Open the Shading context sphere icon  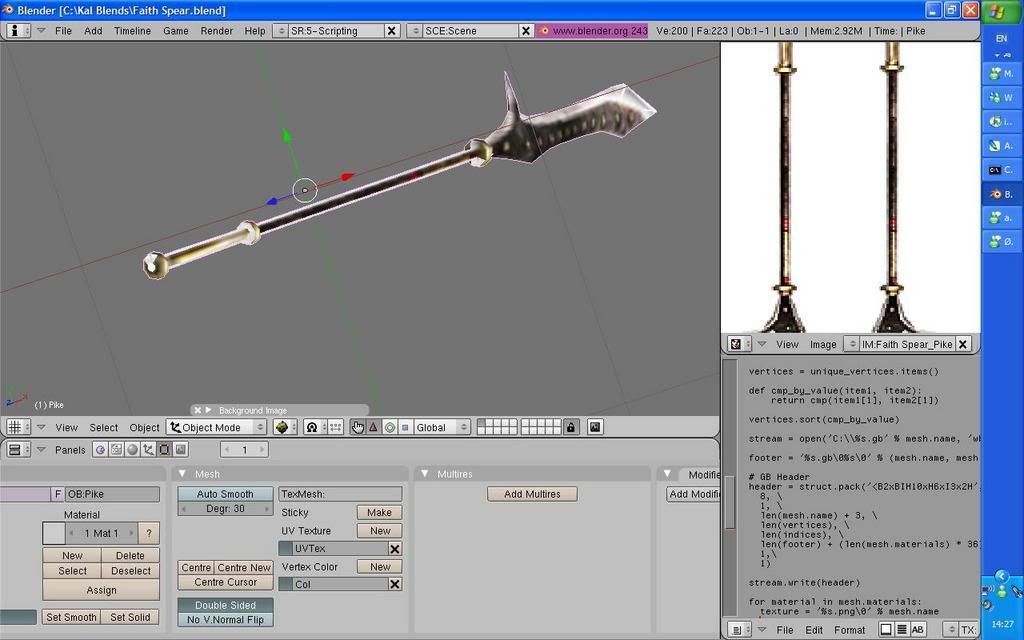tap(132, 450)
